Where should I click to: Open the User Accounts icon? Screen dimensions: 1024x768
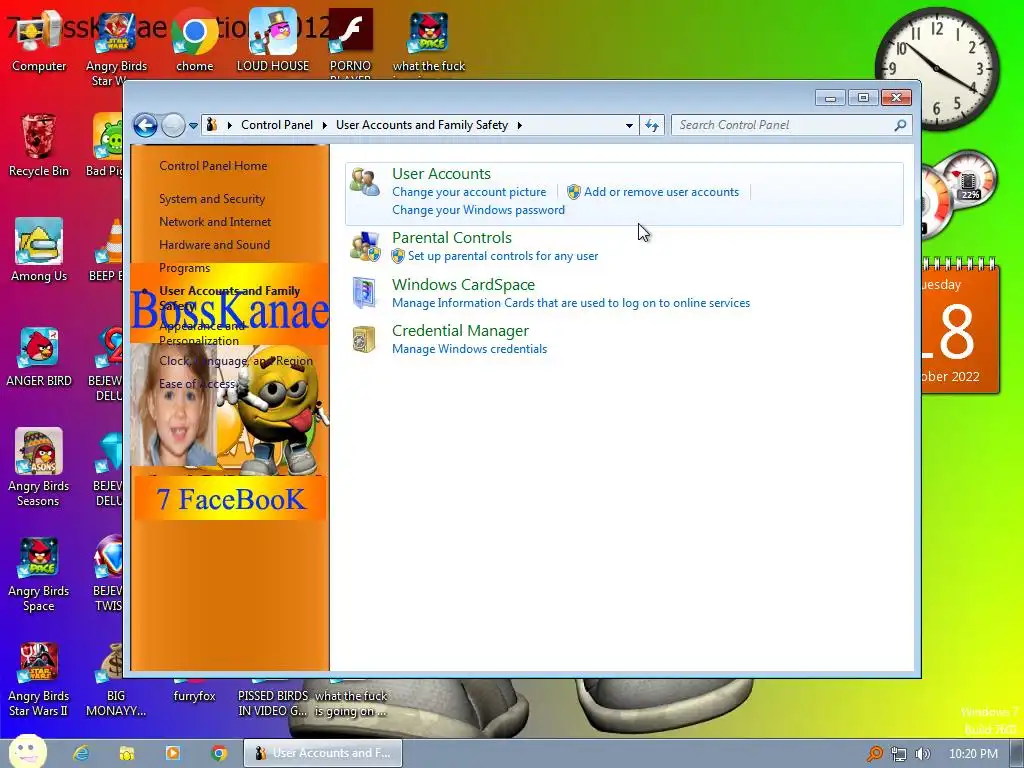pyautogui.click(x=364, y=182)
